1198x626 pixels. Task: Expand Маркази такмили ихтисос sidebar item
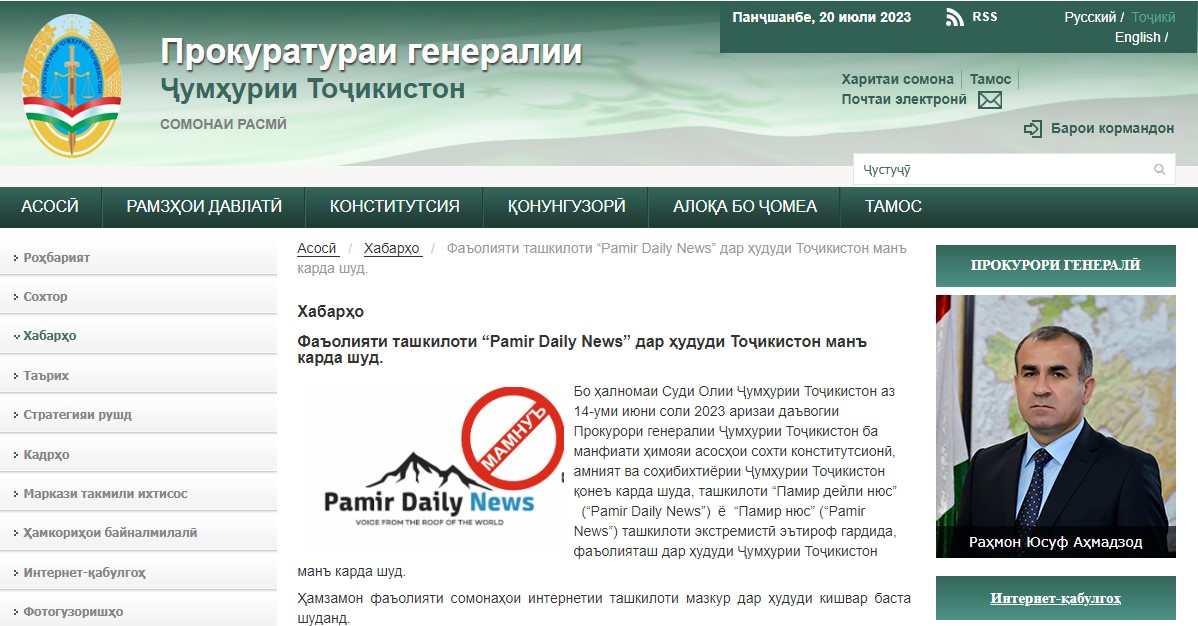pyautogui.click(x=138, y=494)
